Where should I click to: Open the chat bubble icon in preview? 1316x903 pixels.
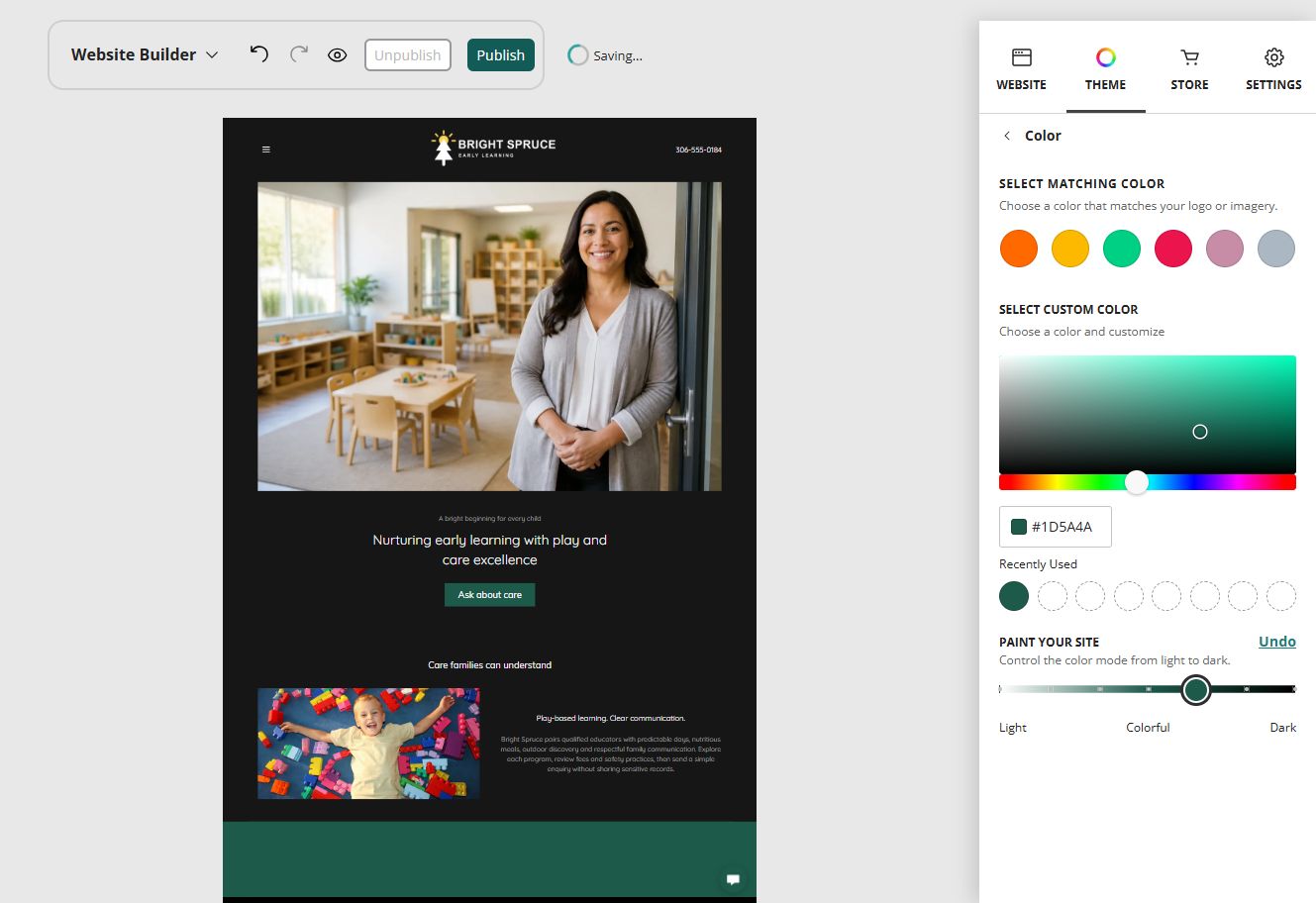click(733, 879)
